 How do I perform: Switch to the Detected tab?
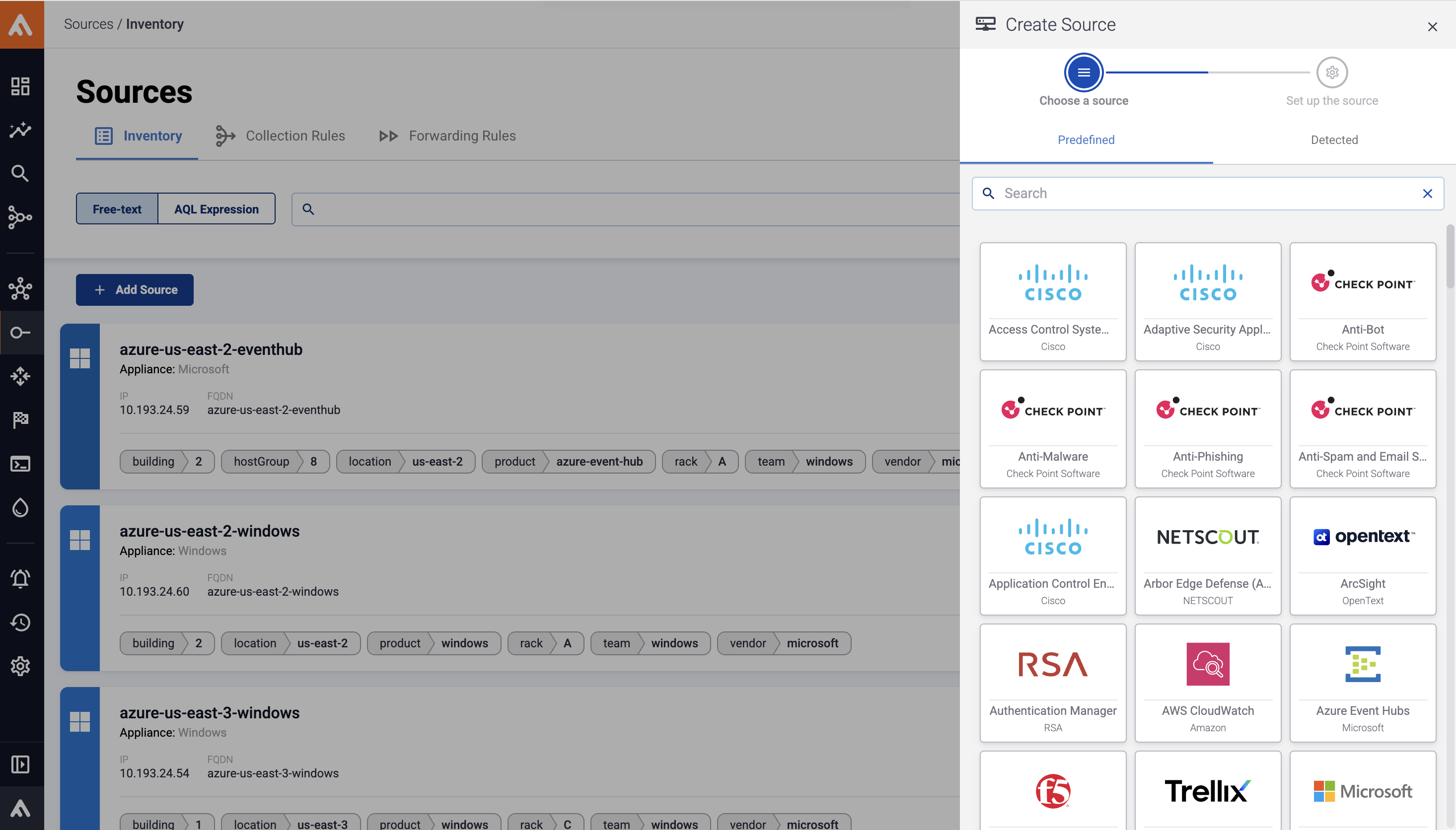[x=1334, y=140]
